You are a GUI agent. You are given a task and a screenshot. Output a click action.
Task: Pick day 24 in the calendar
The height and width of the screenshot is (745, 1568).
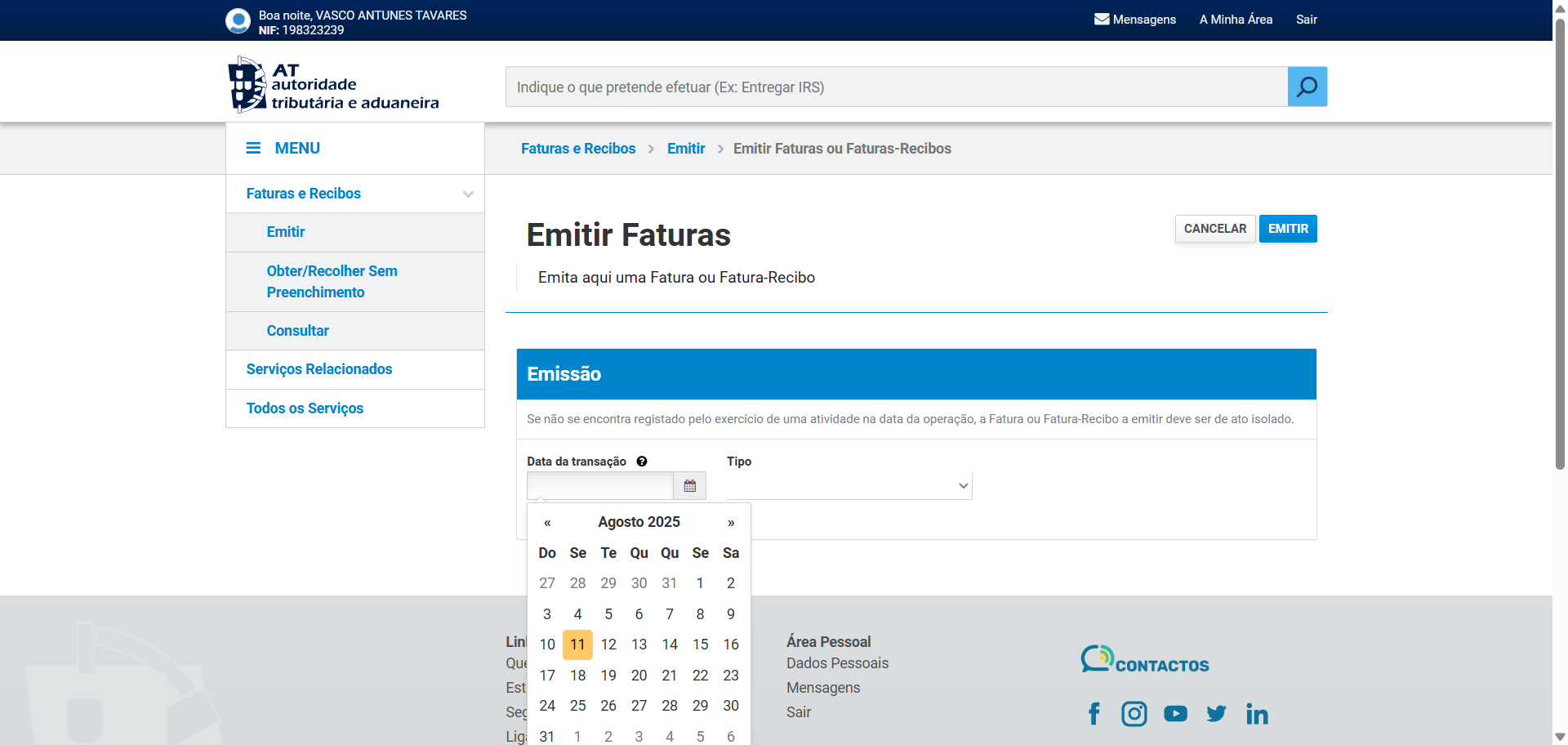[547, 706]
